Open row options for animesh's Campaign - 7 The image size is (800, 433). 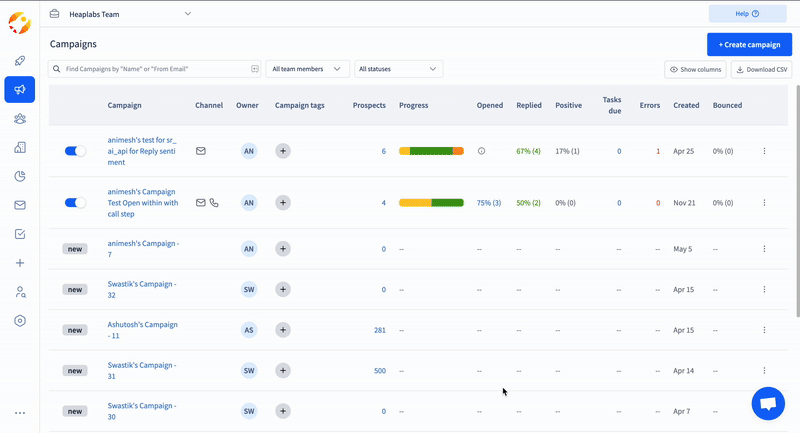(764, 249)
